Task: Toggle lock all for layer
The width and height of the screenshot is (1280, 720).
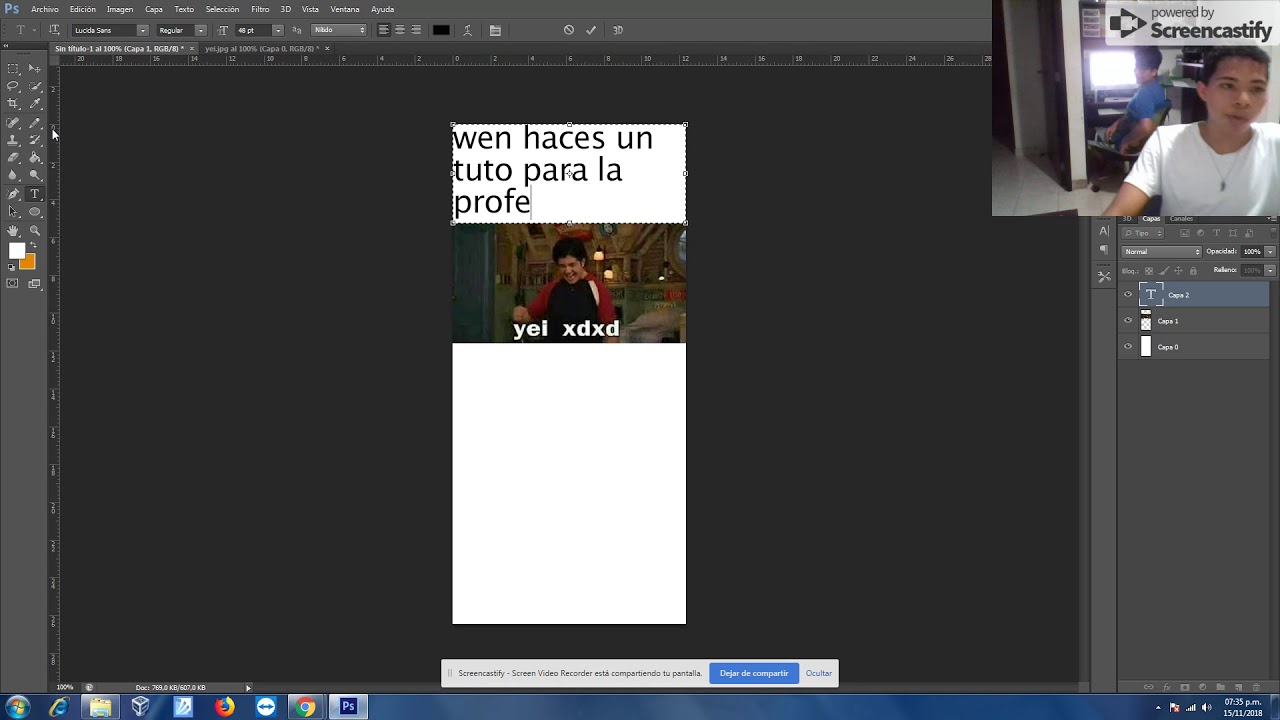Action: tap(1193, 270)
